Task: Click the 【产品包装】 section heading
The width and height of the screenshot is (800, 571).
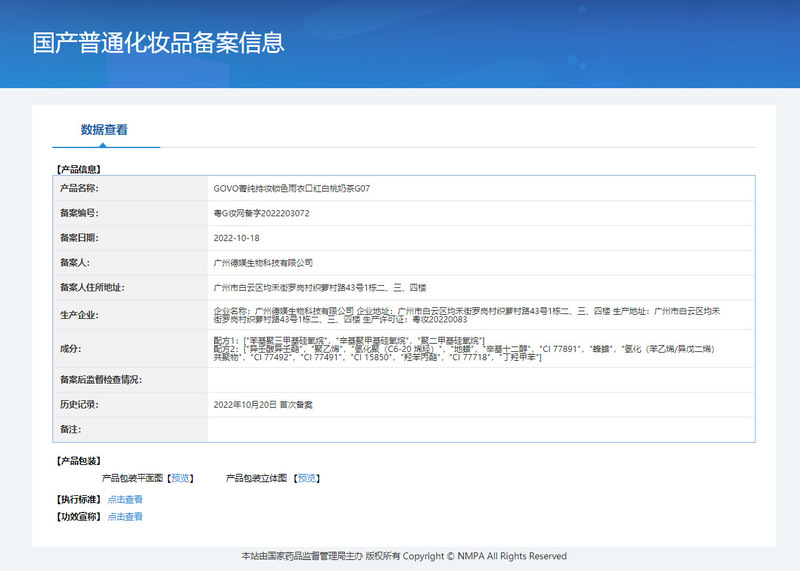Action: 78,461
